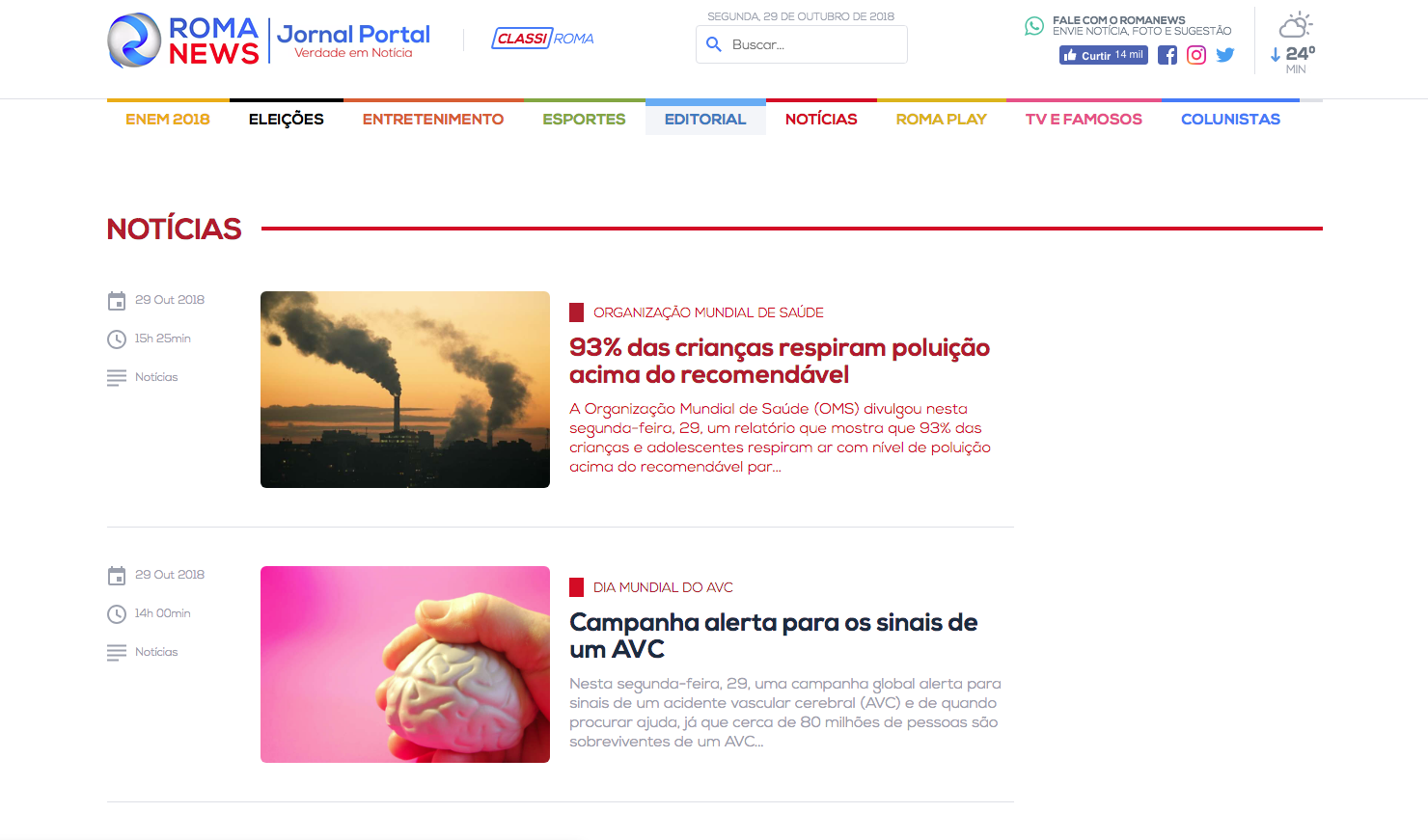The width and height of the screenshot is (1428, 840).
Task: Click category lines icon of pollution article
Action: click(117, 378)
